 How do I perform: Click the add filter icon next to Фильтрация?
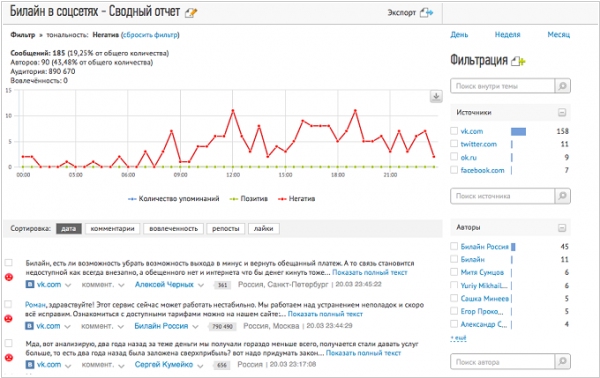click(x=518, y=61)
